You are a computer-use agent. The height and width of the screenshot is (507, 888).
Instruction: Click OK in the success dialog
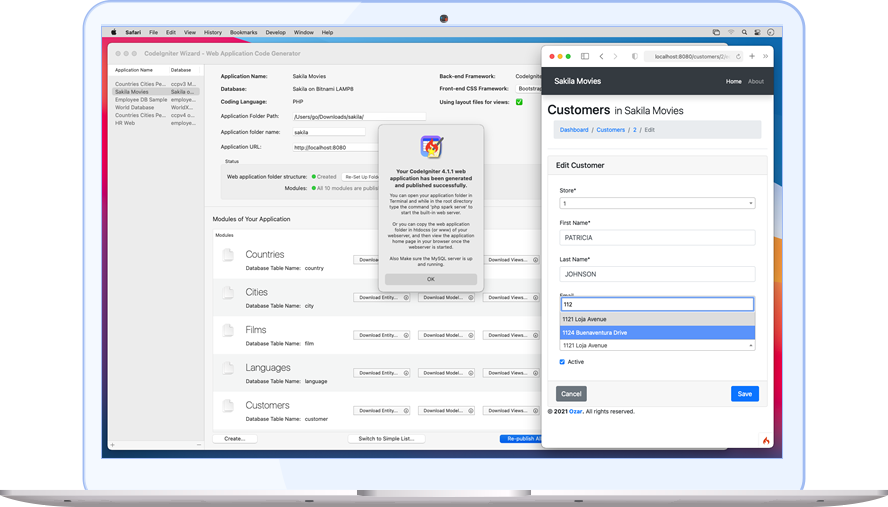431,279
